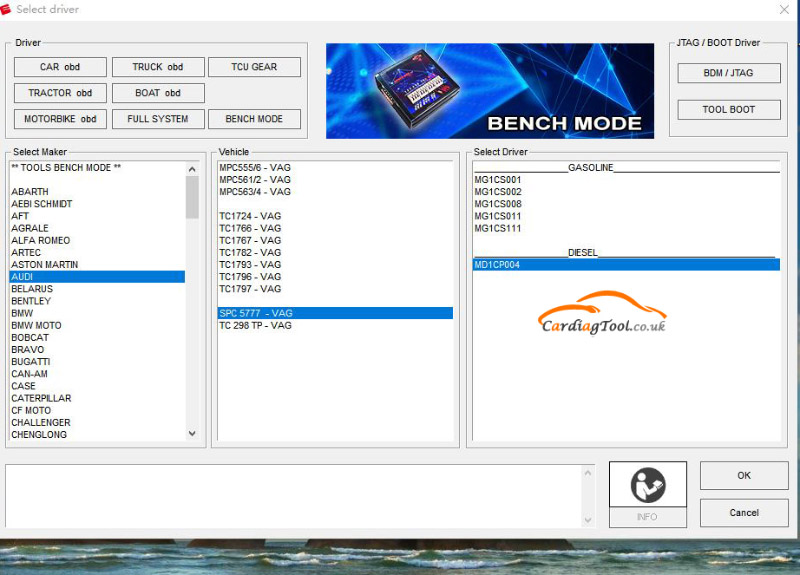Choose TC1797 - VAG in vehicle list
The height and width of the screenshot is (575, 800).
pos(250,289)
